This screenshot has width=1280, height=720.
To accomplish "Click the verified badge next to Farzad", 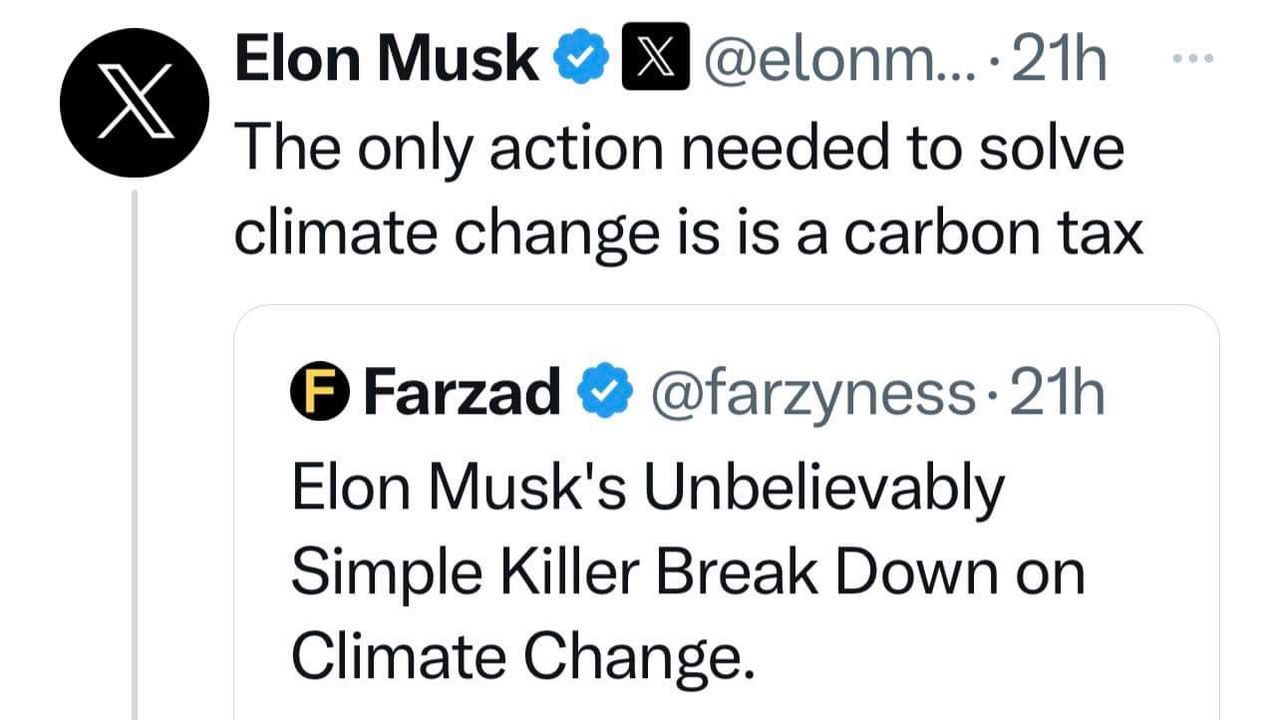I will pyautogui.click(x=606, y=393).
